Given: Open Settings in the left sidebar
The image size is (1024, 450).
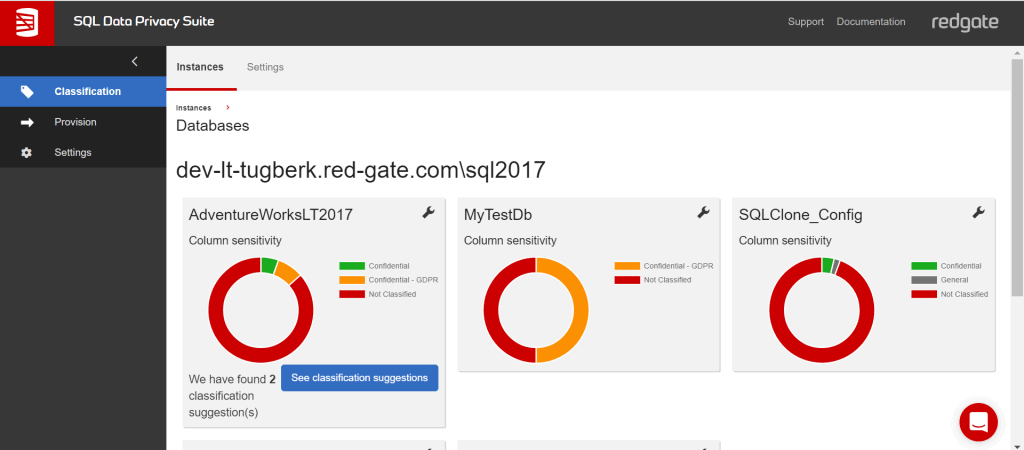Looking at the screenshot, I should pyautogui.click(x=83, y=153).
